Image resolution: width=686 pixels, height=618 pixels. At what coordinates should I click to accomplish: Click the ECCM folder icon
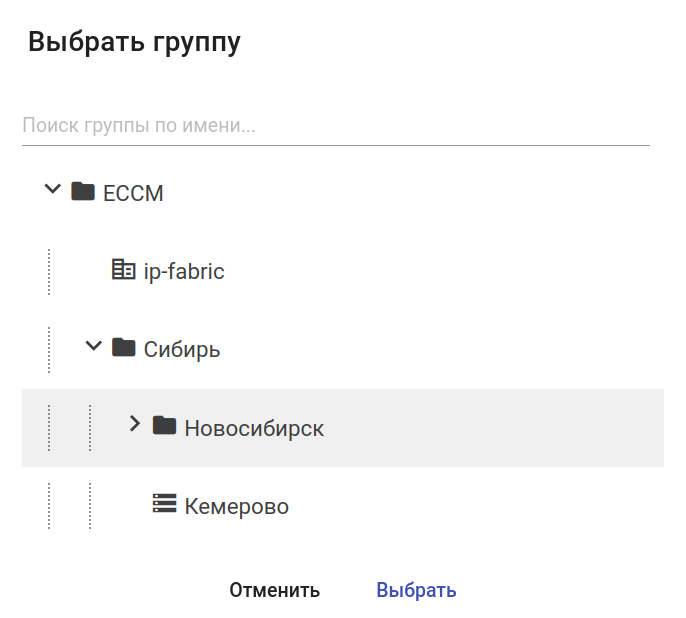coord(83,191)
